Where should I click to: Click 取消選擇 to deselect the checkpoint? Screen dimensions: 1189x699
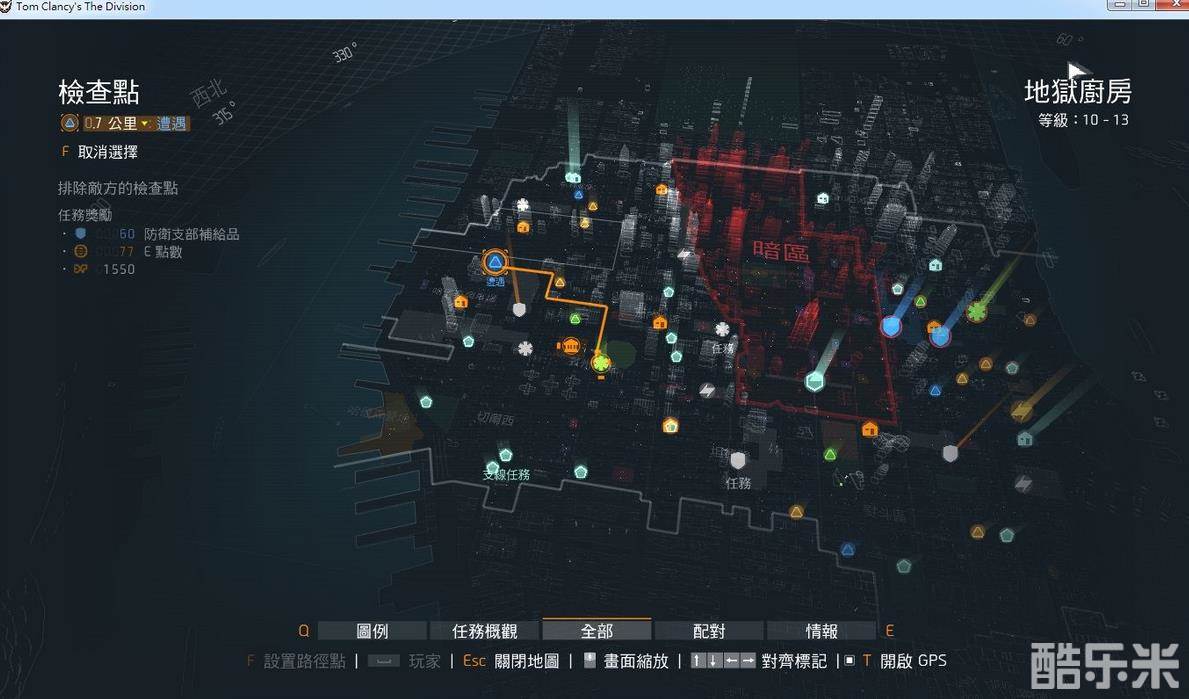(107, 152)
